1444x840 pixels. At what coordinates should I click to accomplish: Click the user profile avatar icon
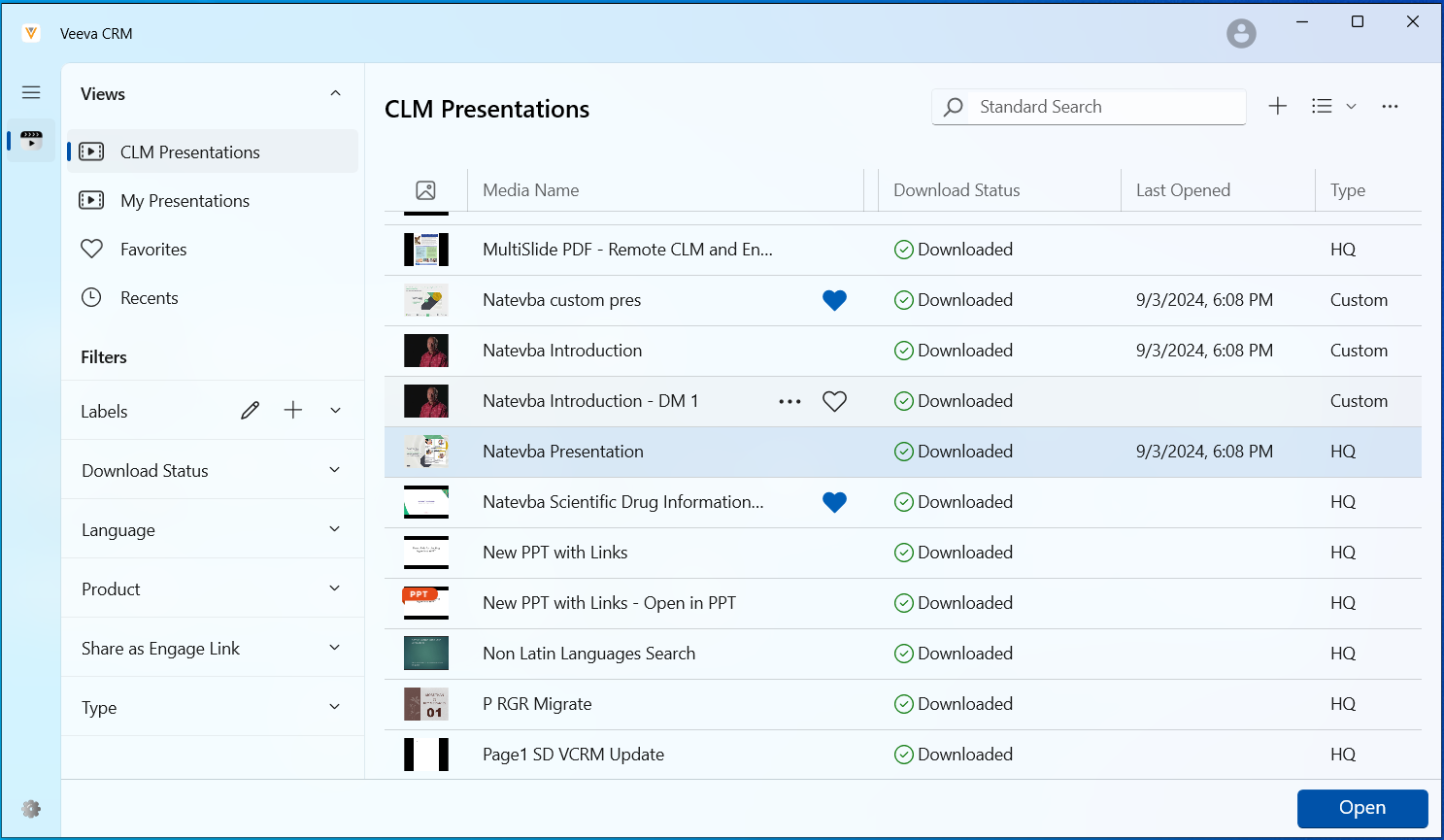1240,34
